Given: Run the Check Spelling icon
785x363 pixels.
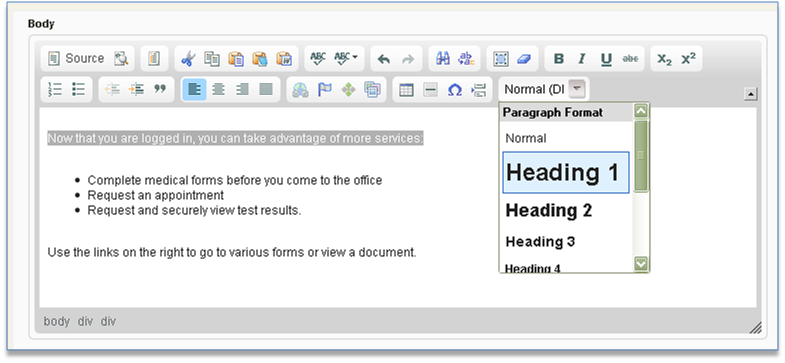Looking at the screenshot, I should [318, 59].
